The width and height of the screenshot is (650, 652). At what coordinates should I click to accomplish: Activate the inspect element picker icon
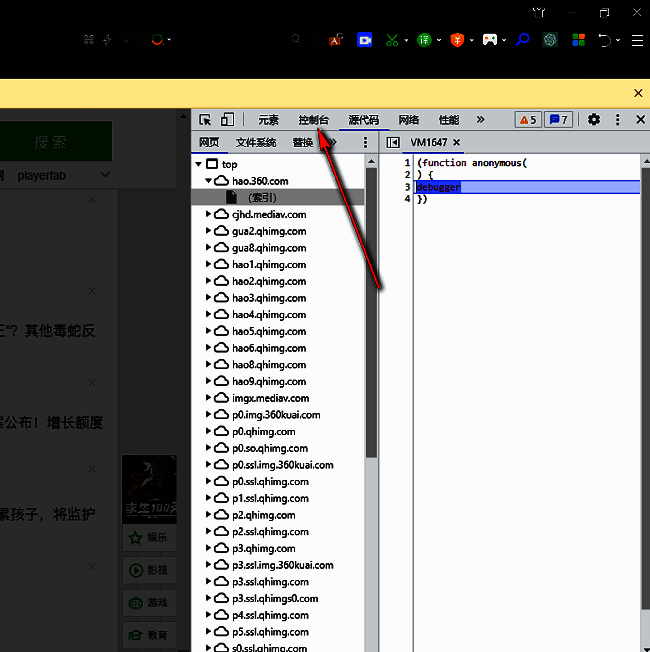pos(205,120)
